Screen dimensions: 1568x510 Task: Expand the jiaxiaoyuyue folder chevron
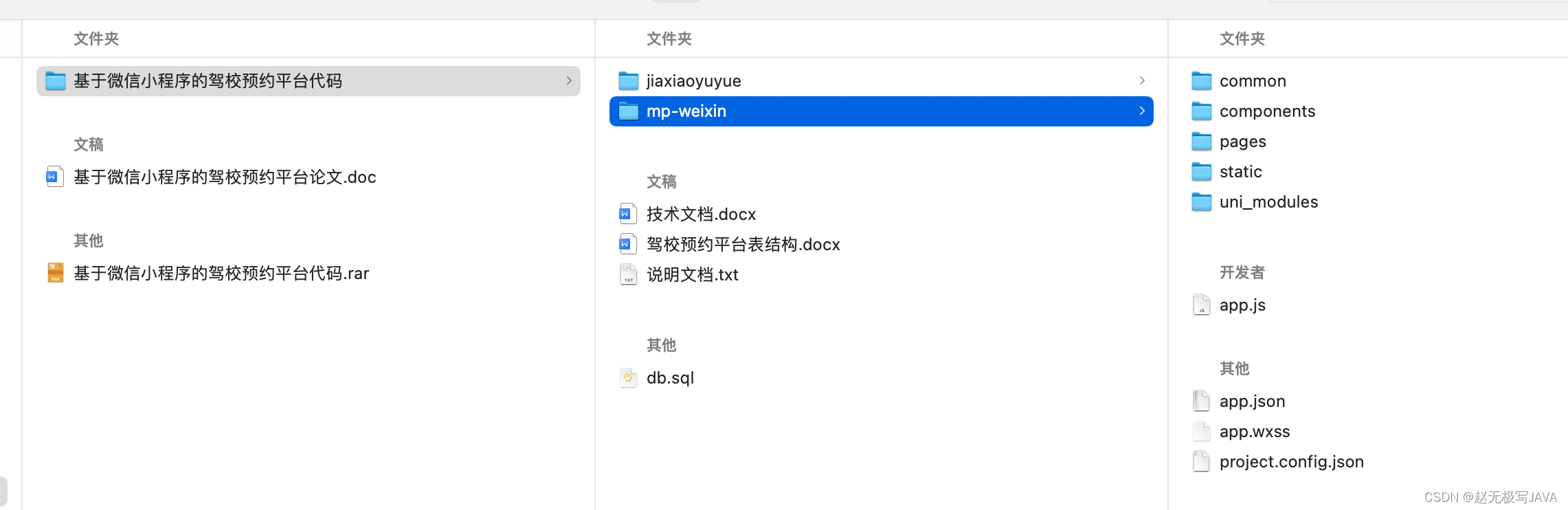pyautogui.click(x=1142, y=80)
